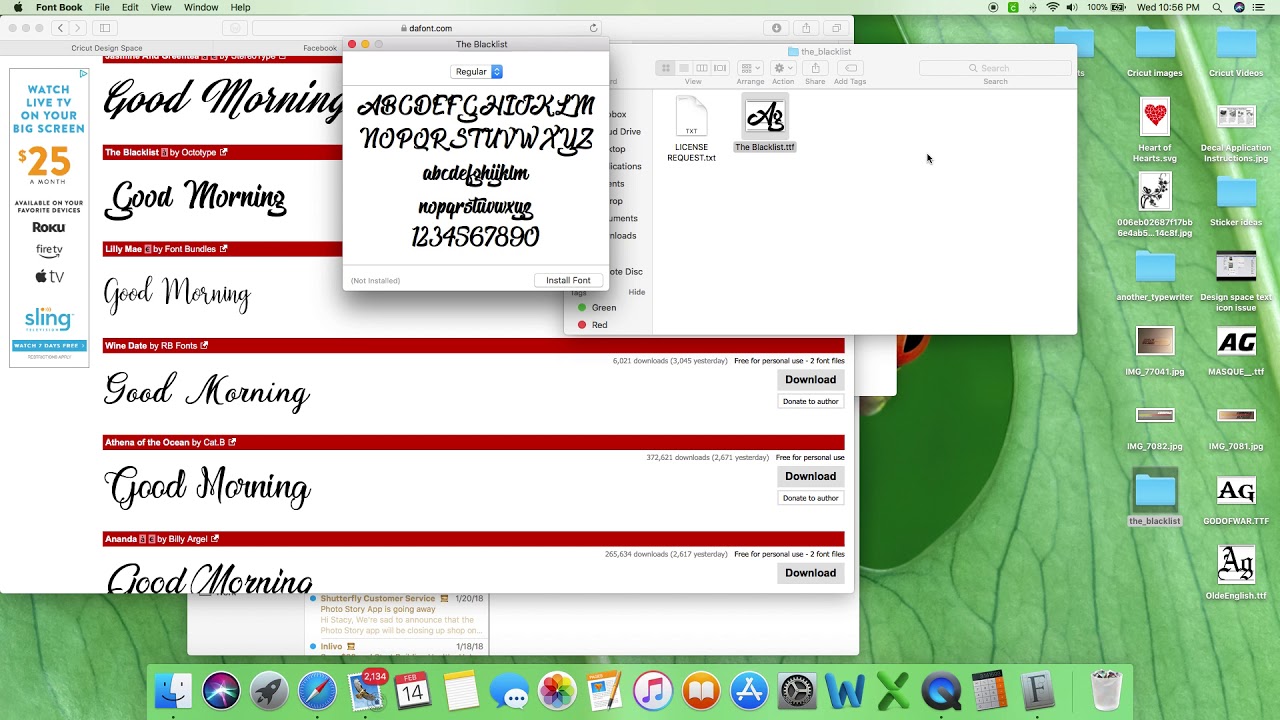Open System Preferences gear in Dock
The height and width of the screenshot is (720, 1280).
point(797,691)
